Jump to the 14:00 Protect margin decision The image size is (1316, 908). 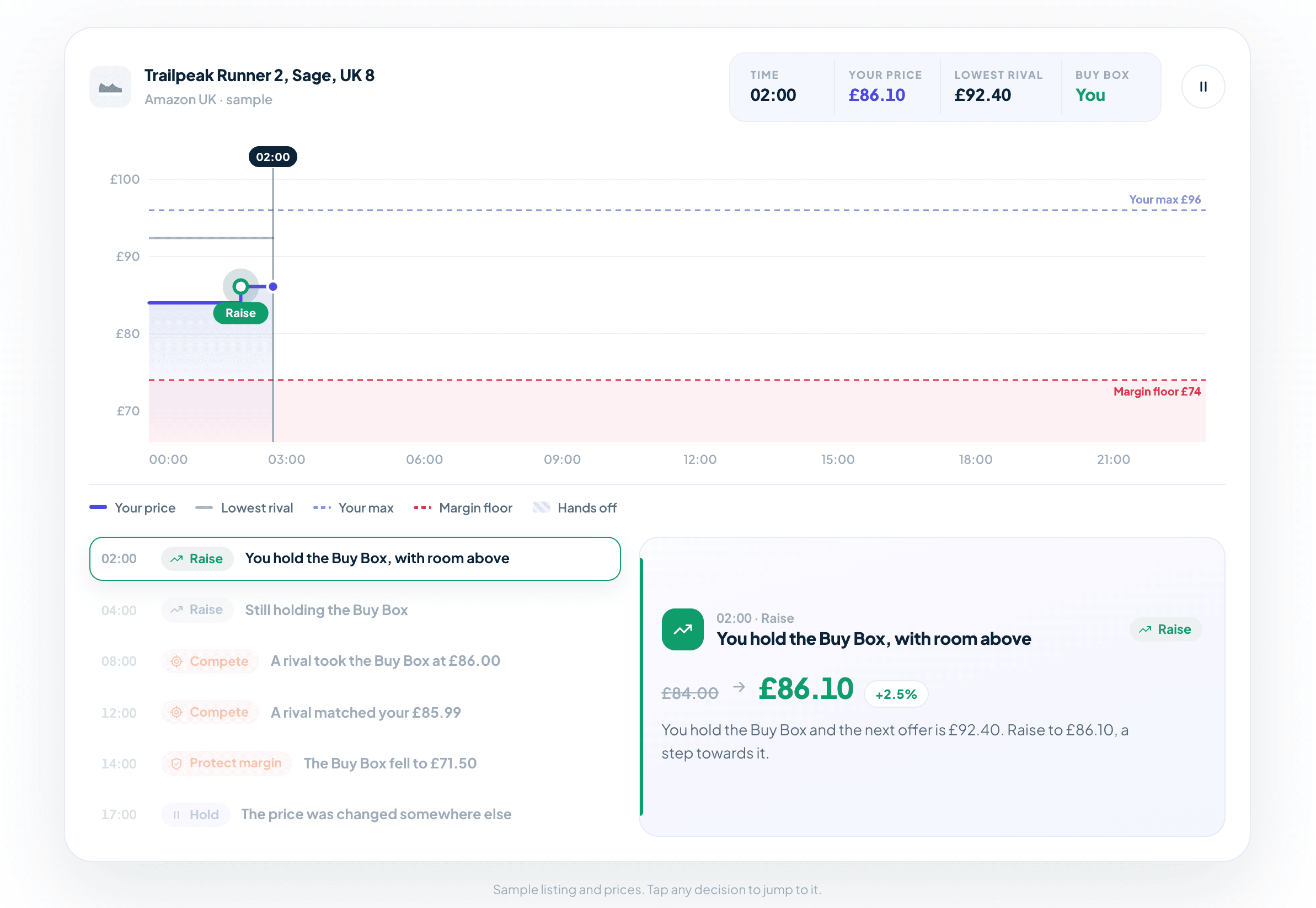pyautogui.click(x=354, y=763)
